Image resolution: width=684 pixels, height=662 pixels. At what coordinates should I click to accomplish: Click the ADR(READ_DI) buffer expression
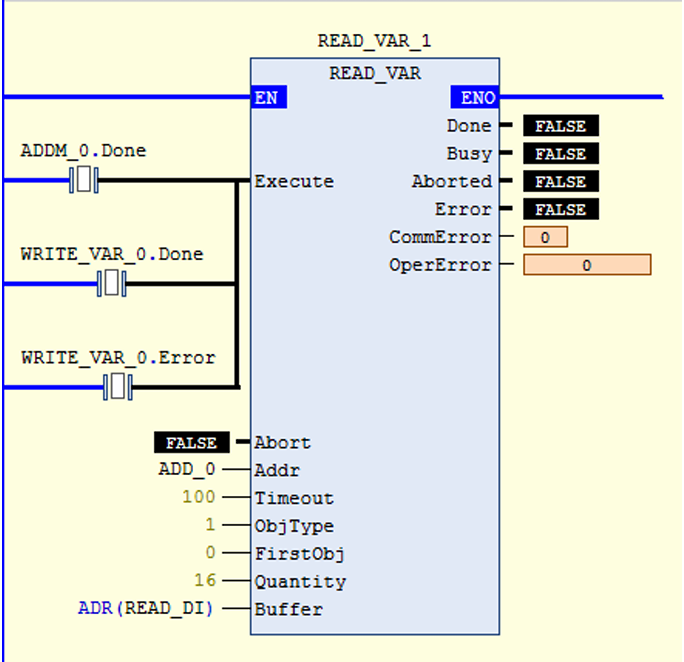(x=146, y=609)
